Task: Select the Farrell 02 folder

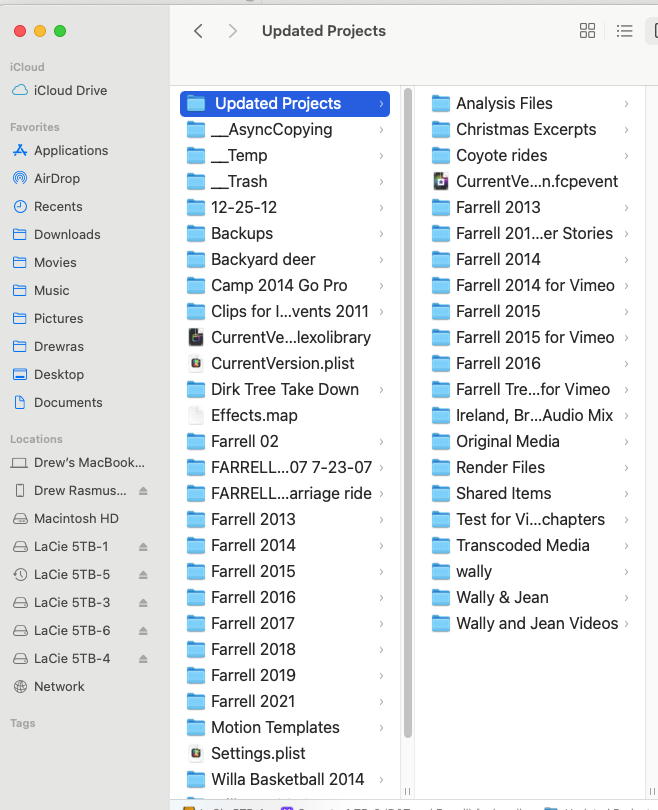Action: pyautogui.click(x=285, y=442)
